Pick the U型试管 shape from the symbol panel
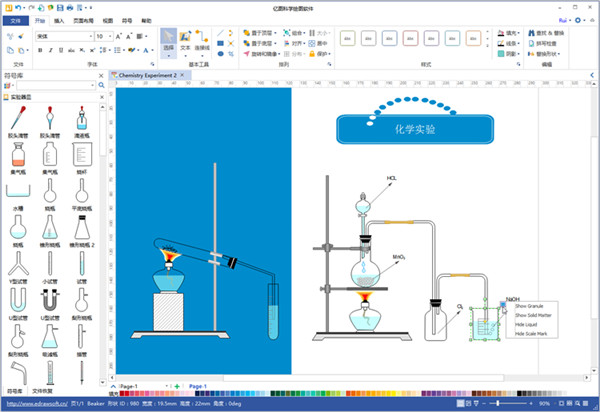This screenshot has height=412, width=600. click(x=18, y=305)
